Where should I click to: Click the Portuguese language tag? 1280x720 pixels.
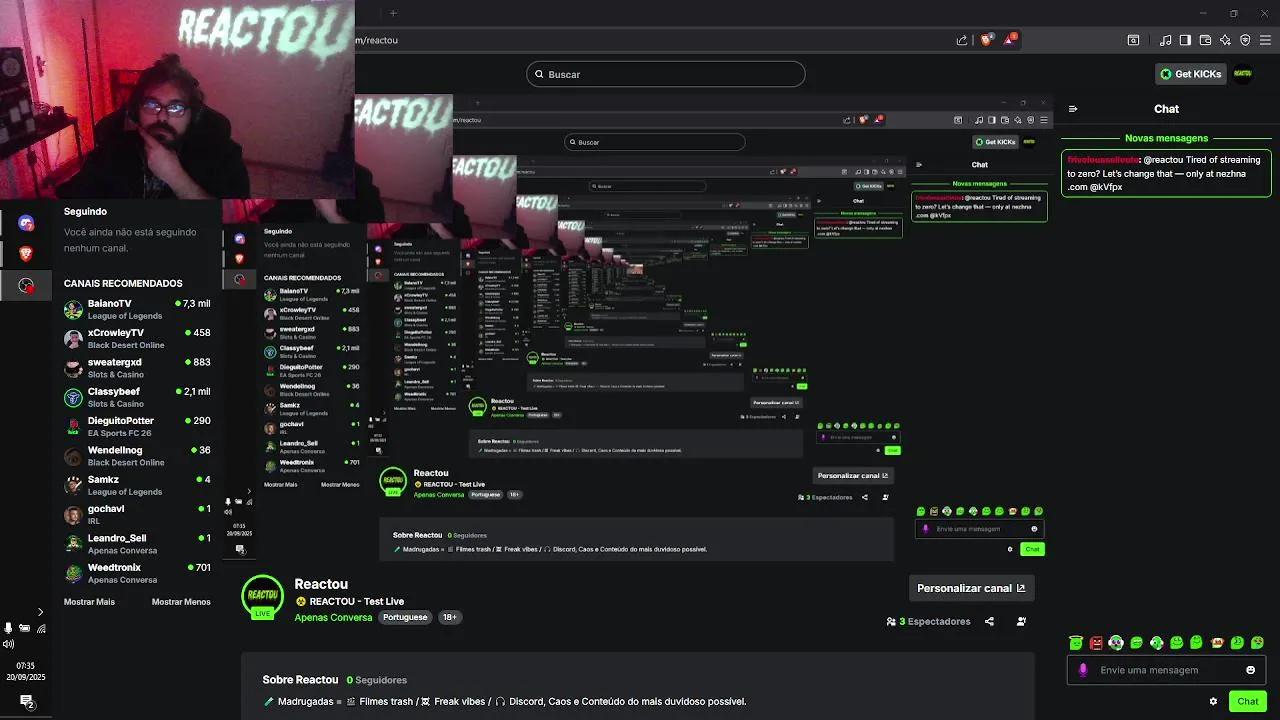(405, 617)
